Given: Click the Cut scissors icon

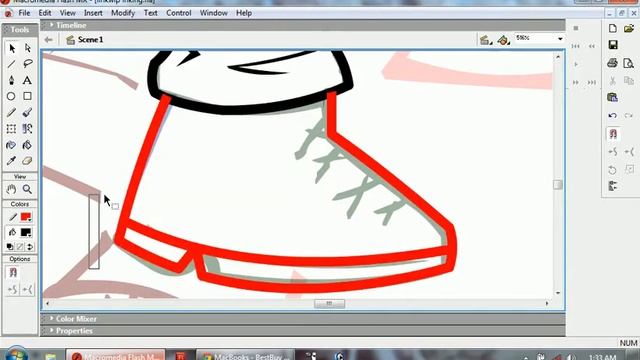Looking at the screenshot, I should tap(612, 81).
